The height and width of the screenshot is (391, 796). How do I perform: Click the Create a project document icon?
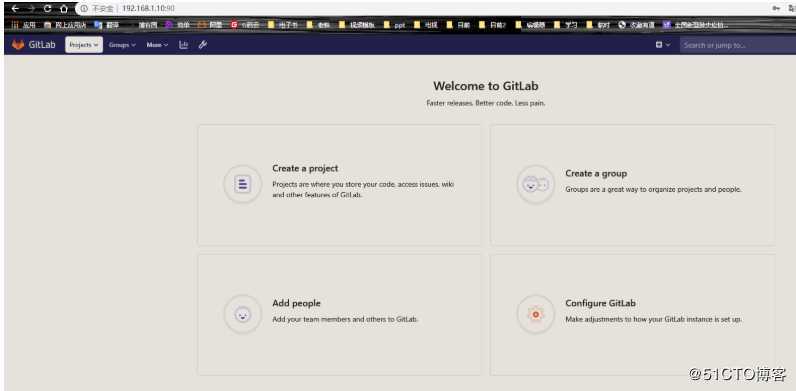tap(243, 184)
